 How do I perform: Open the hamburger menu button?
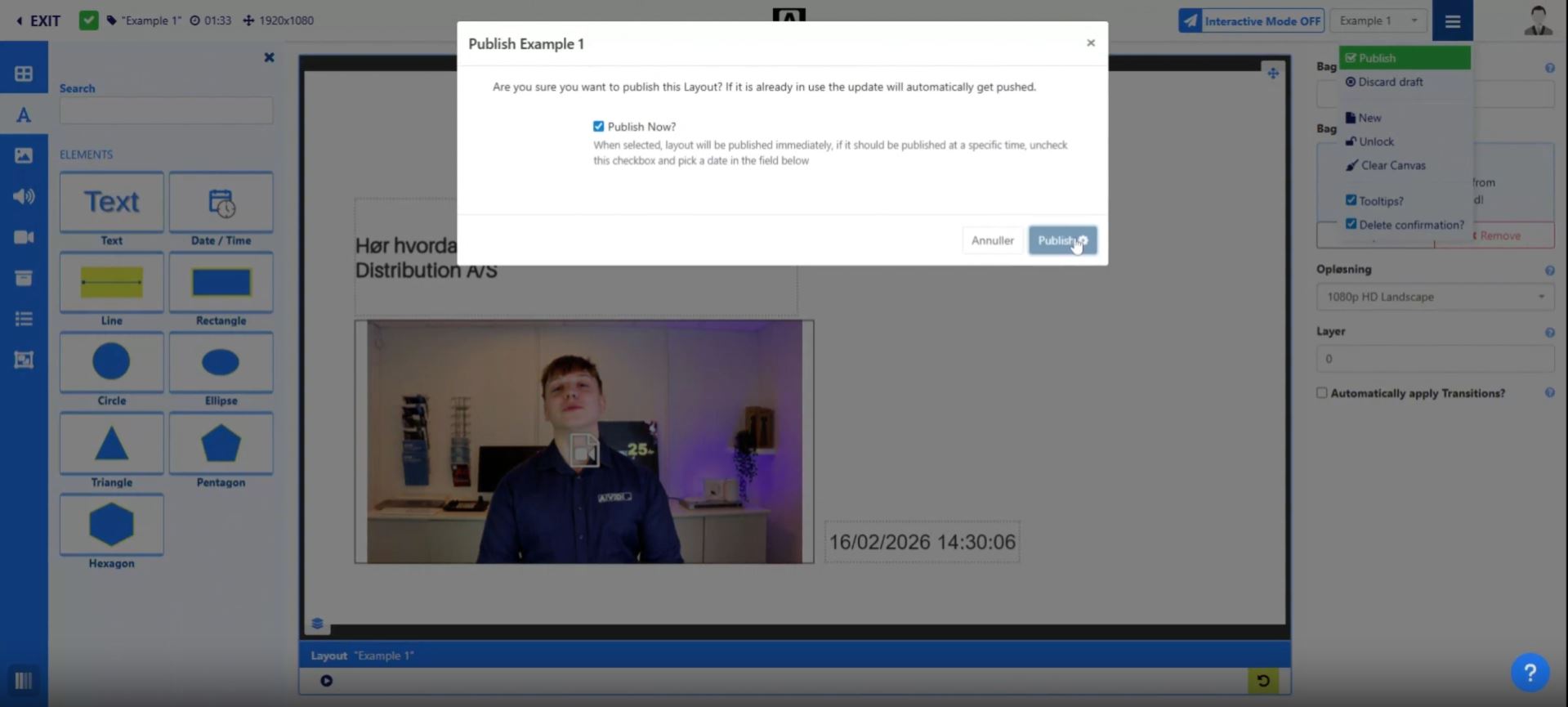point(1452,21)
